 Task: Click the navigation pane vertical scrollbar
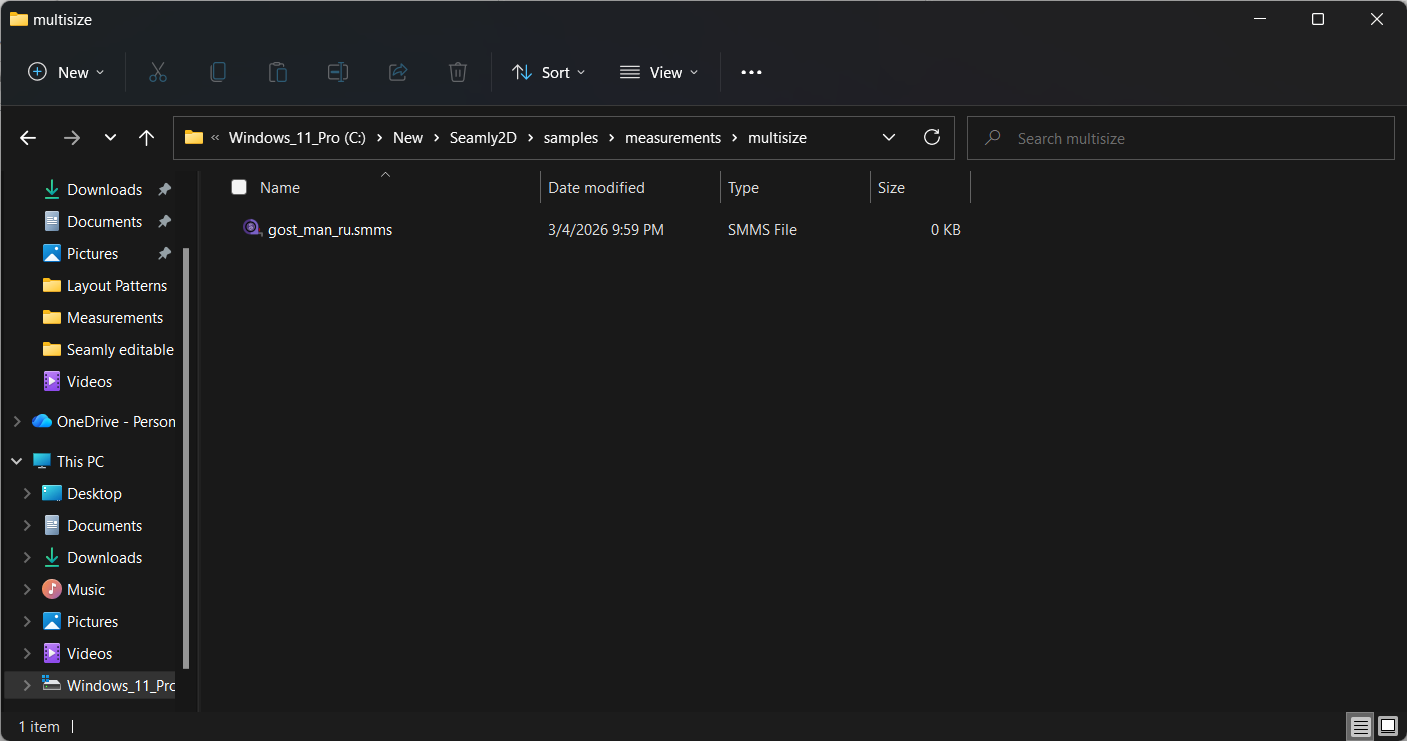click(x=186, y=450)
